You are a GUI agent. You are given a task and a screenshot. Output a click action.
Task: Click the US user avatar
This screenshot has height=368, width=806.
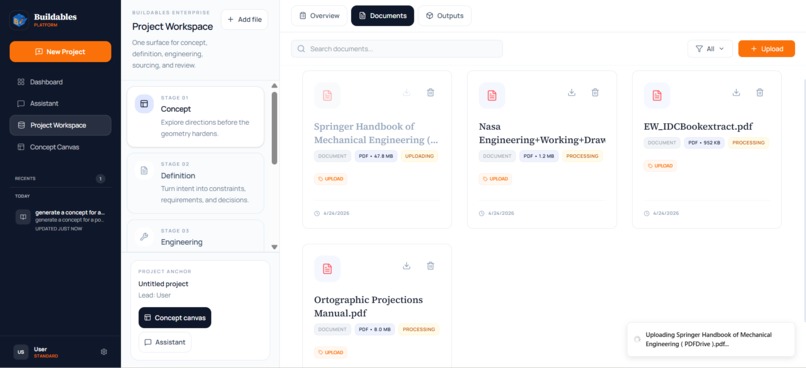point(21,352)
